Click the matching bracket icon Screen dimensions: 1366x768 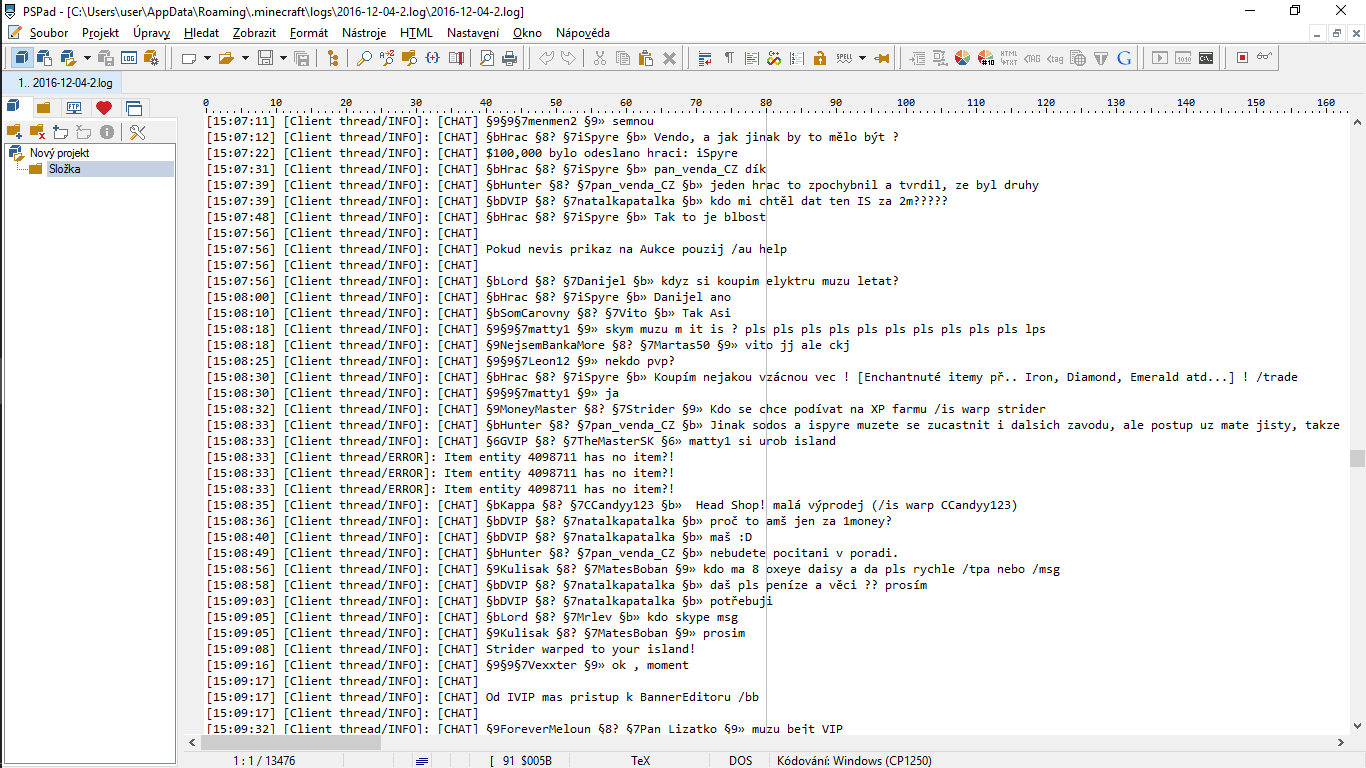432,58
